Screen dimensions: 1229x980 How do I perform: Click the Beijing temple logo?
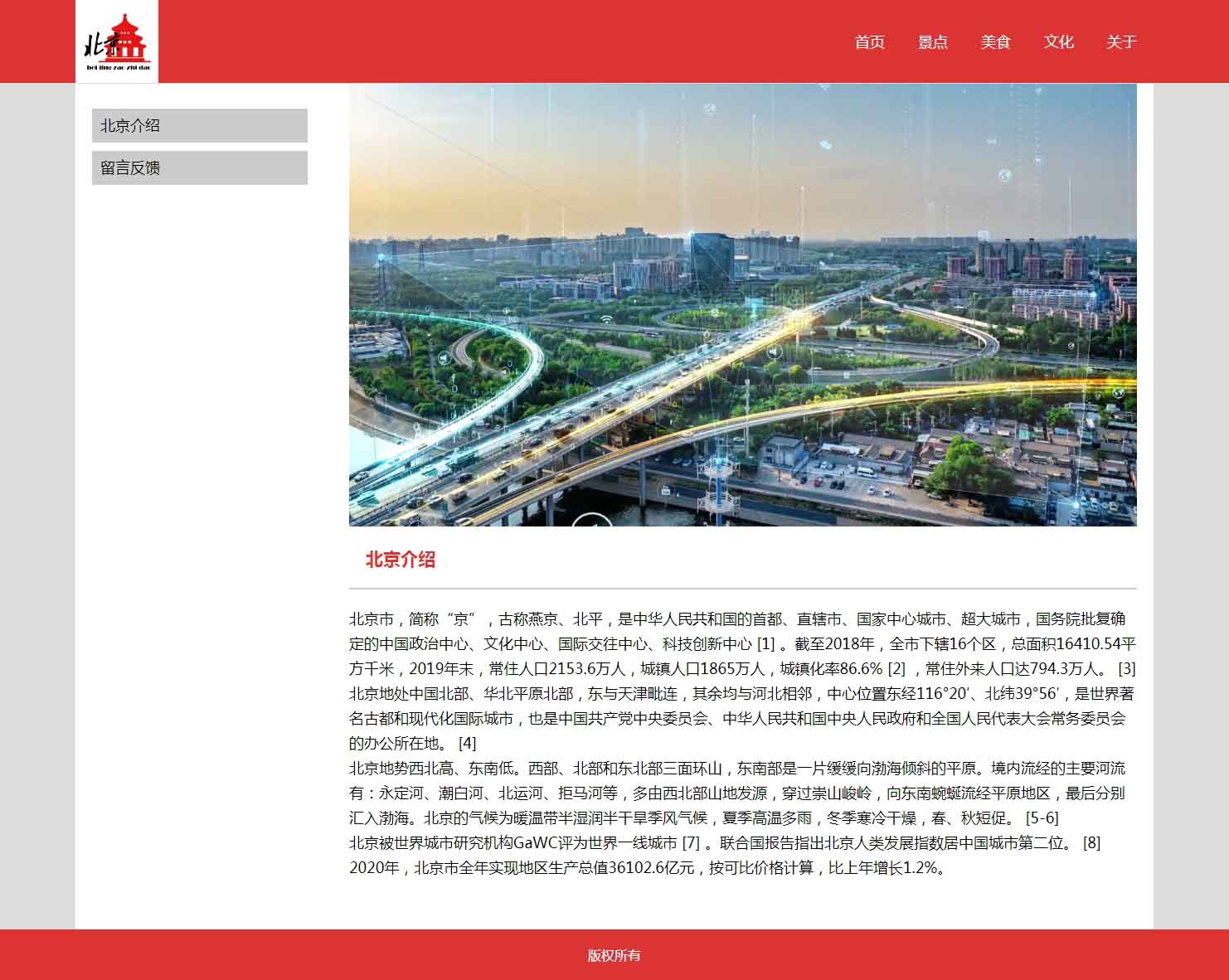click(x=117, y=41)
